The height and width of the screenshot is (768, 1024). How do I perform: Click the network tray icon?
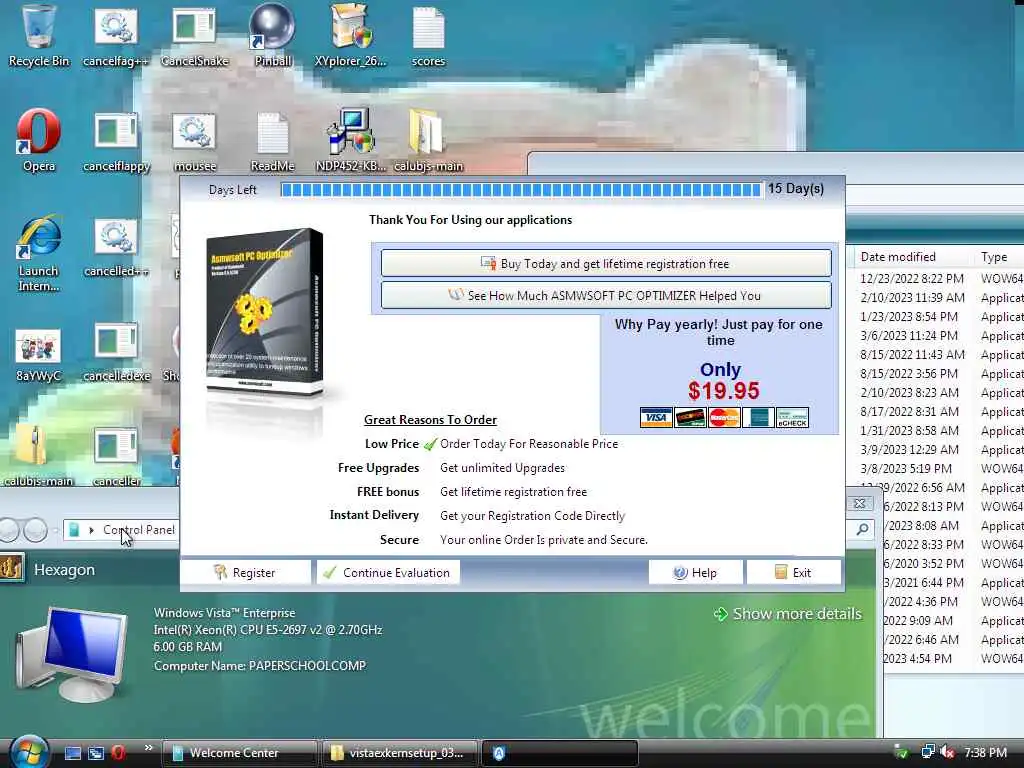point(927,752)
